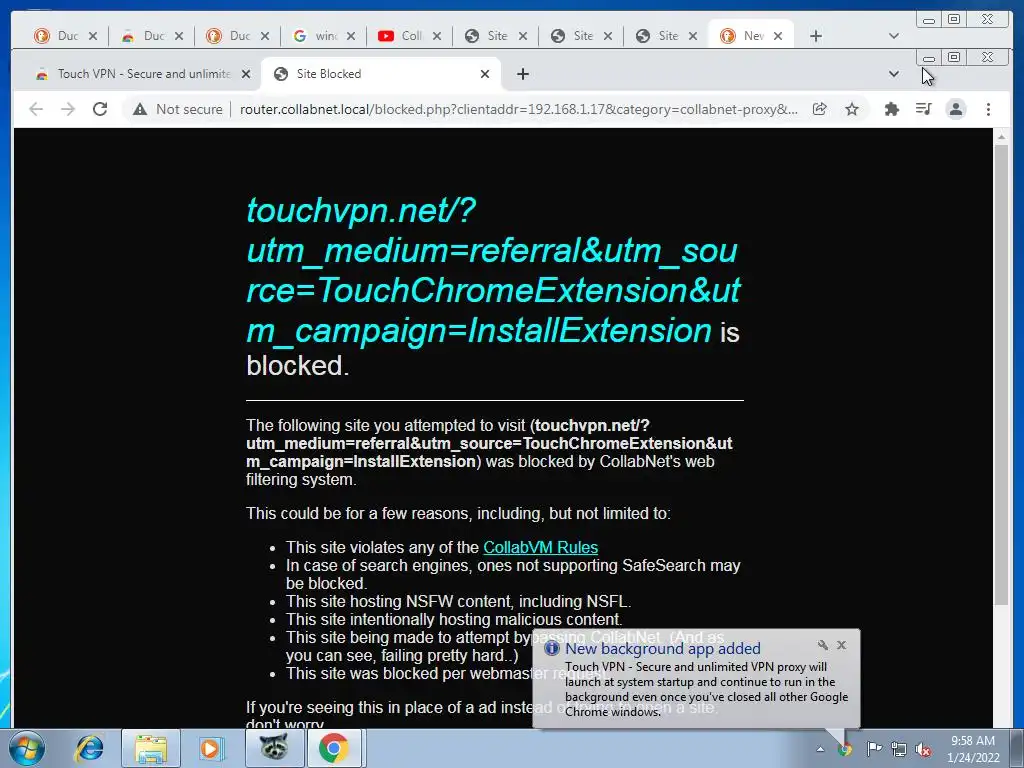Share this page icon
The image size is (1024, 768).
tap(820, 109)
